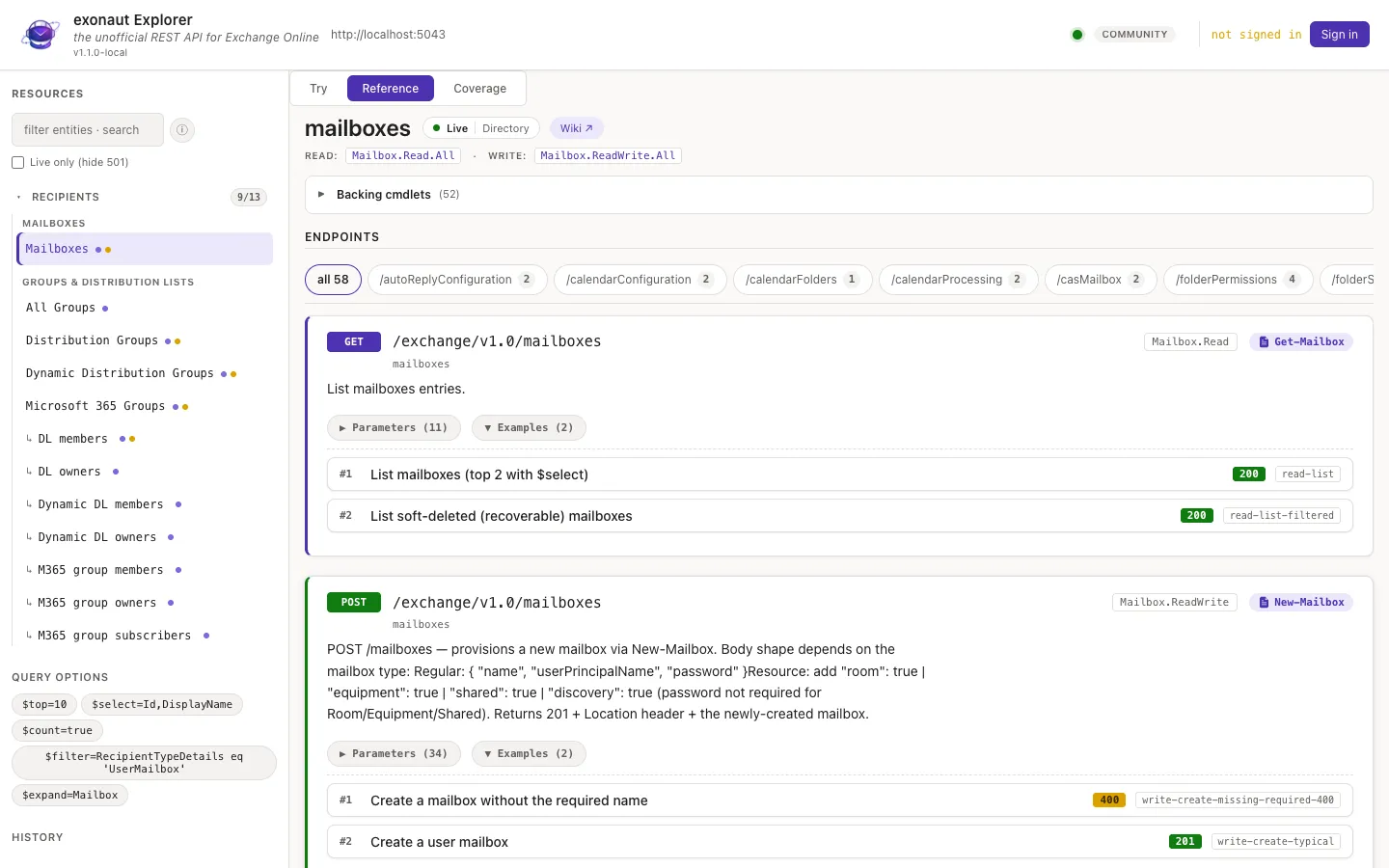
Task: Open M365 group members resource
Action: [x=146, y=570]
